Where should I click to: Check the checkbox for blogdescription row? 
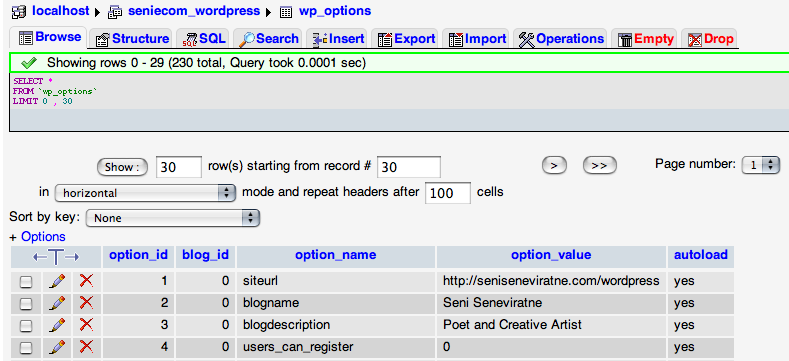(x=26, y=326)
